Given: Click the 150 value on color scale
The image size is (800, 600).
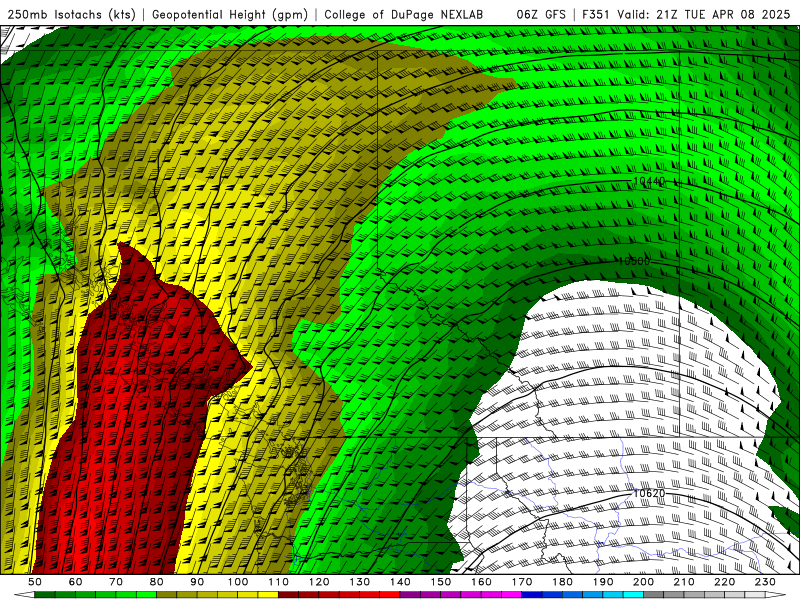Looking at the screenshot, I should 441,582.
